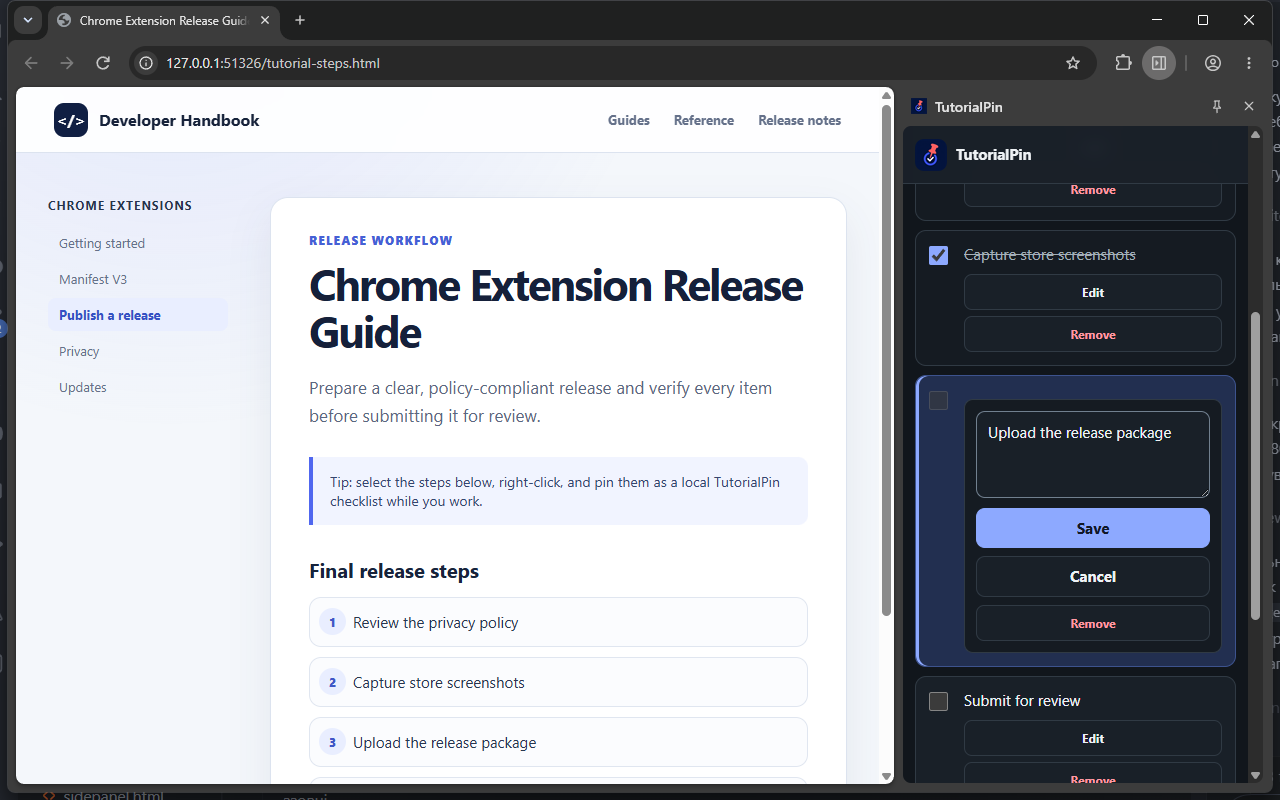1280x800 pixels.
Task: Click the web page vertical scrollbar thumb
Action: [886, 360]
